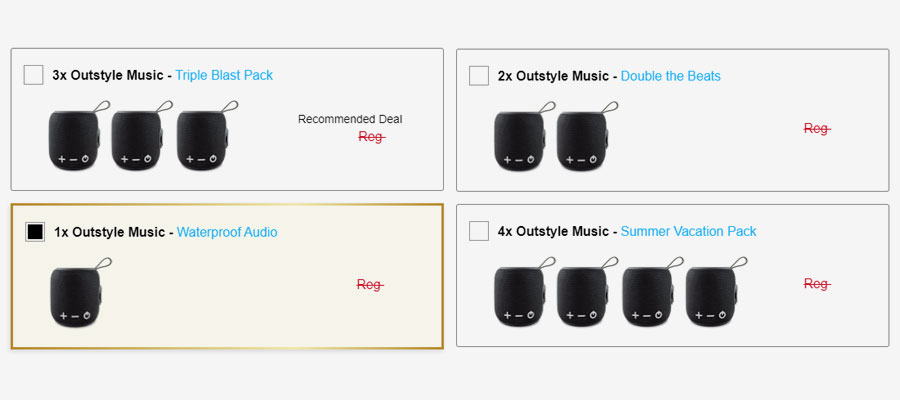Screen dimensions: 900x400
Task: Open the Double the Beats link
Action: click(x=670, y=76)
